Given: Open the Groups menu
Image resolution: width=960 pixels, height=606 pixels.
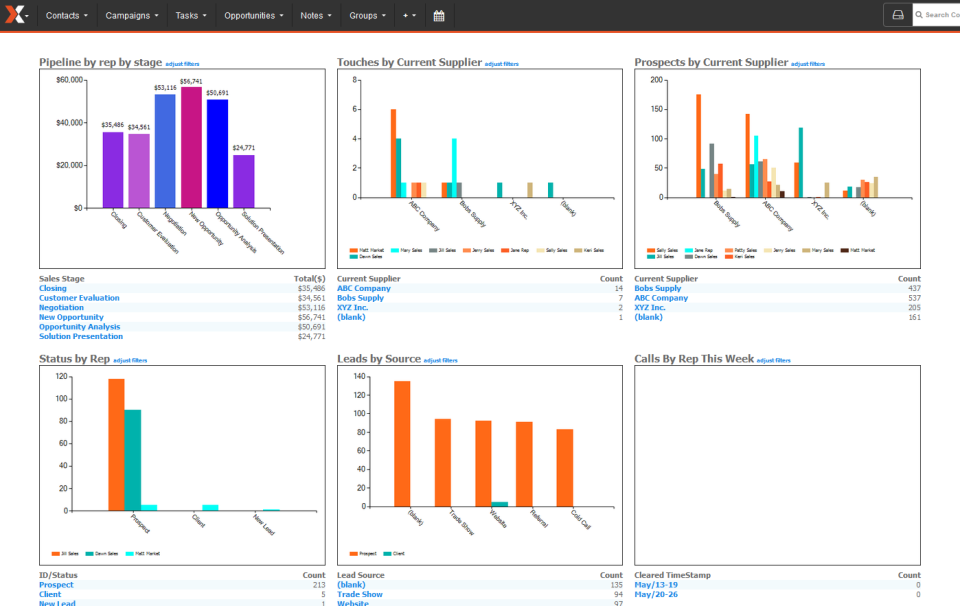Looking at the screenshot, I should [x=367, y=16].
